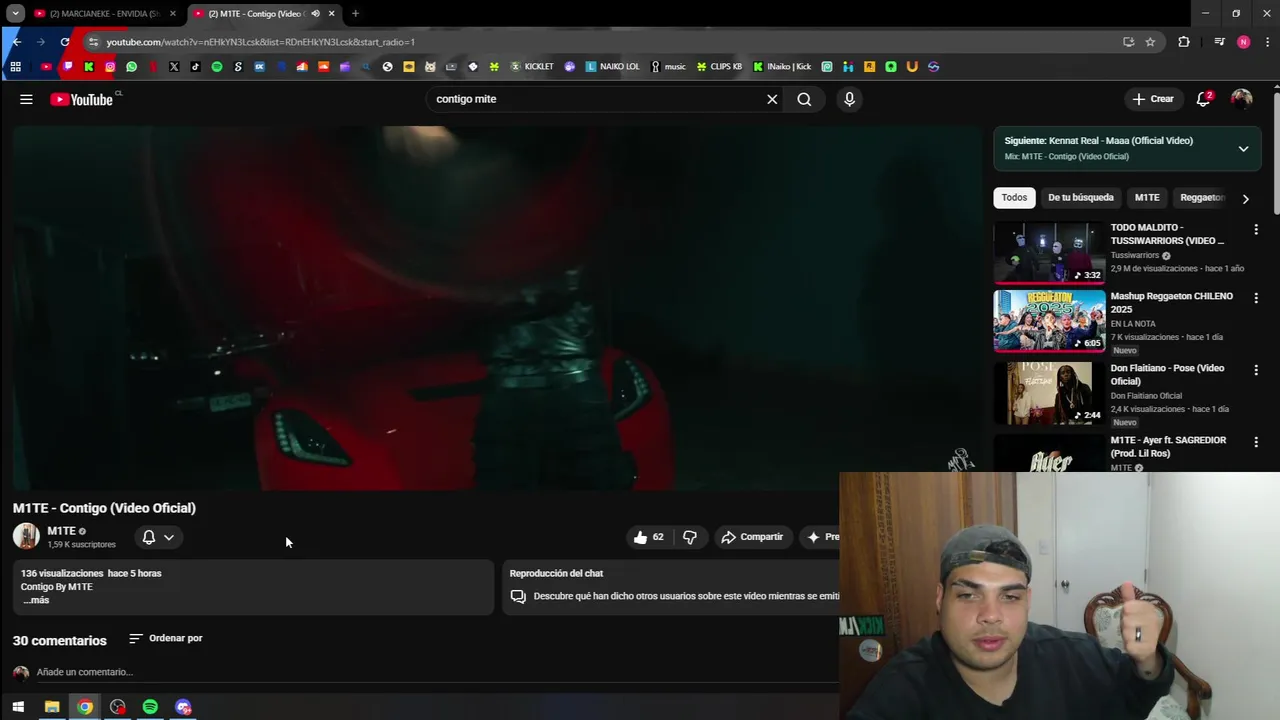Image resolution: width=1280 pixels, height=720 pixels.
Task: Open the Windows Start menu
Action: point(17,707)
